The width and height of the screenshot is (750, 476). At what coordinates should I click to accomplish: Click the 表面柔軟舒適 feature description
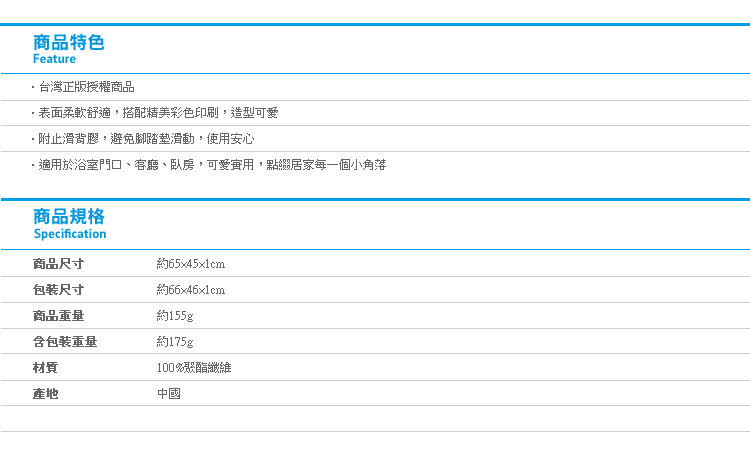pyautogui.click(x=158, y=113)
